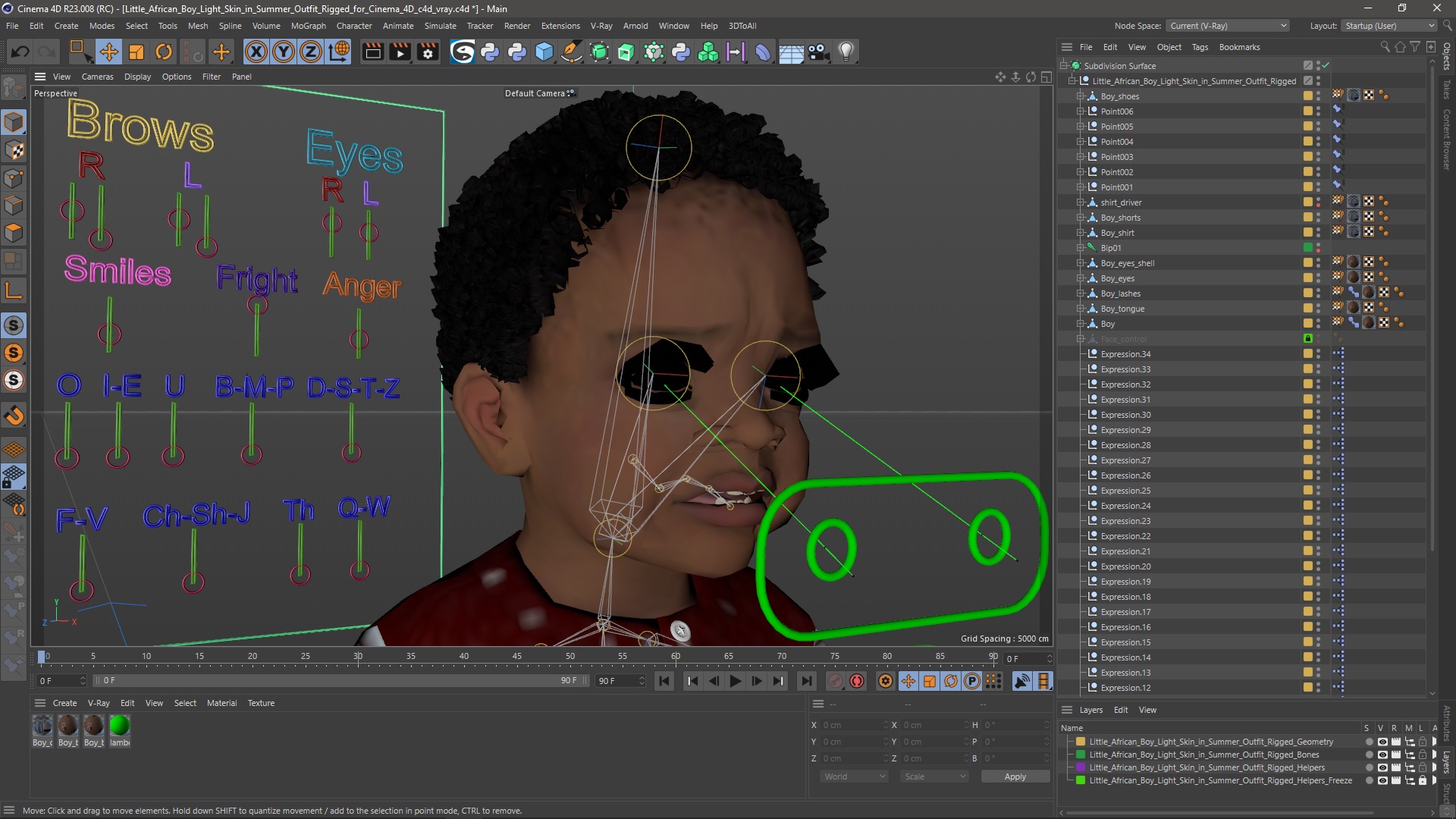Click the Extrude generator icon
Image resolution: width=1456 pixels, height=819 pixels.
click(x=626, y=52)
